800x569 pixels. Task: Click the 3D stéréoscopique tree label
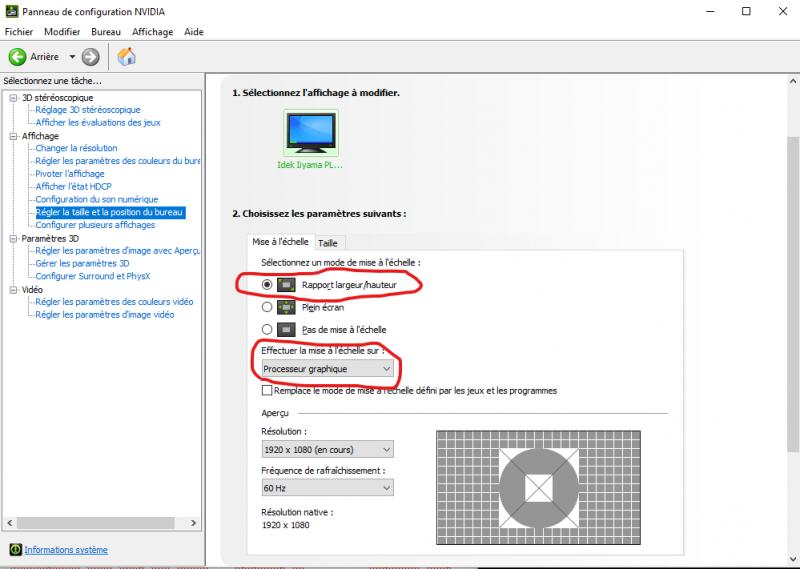click(58, 97)
